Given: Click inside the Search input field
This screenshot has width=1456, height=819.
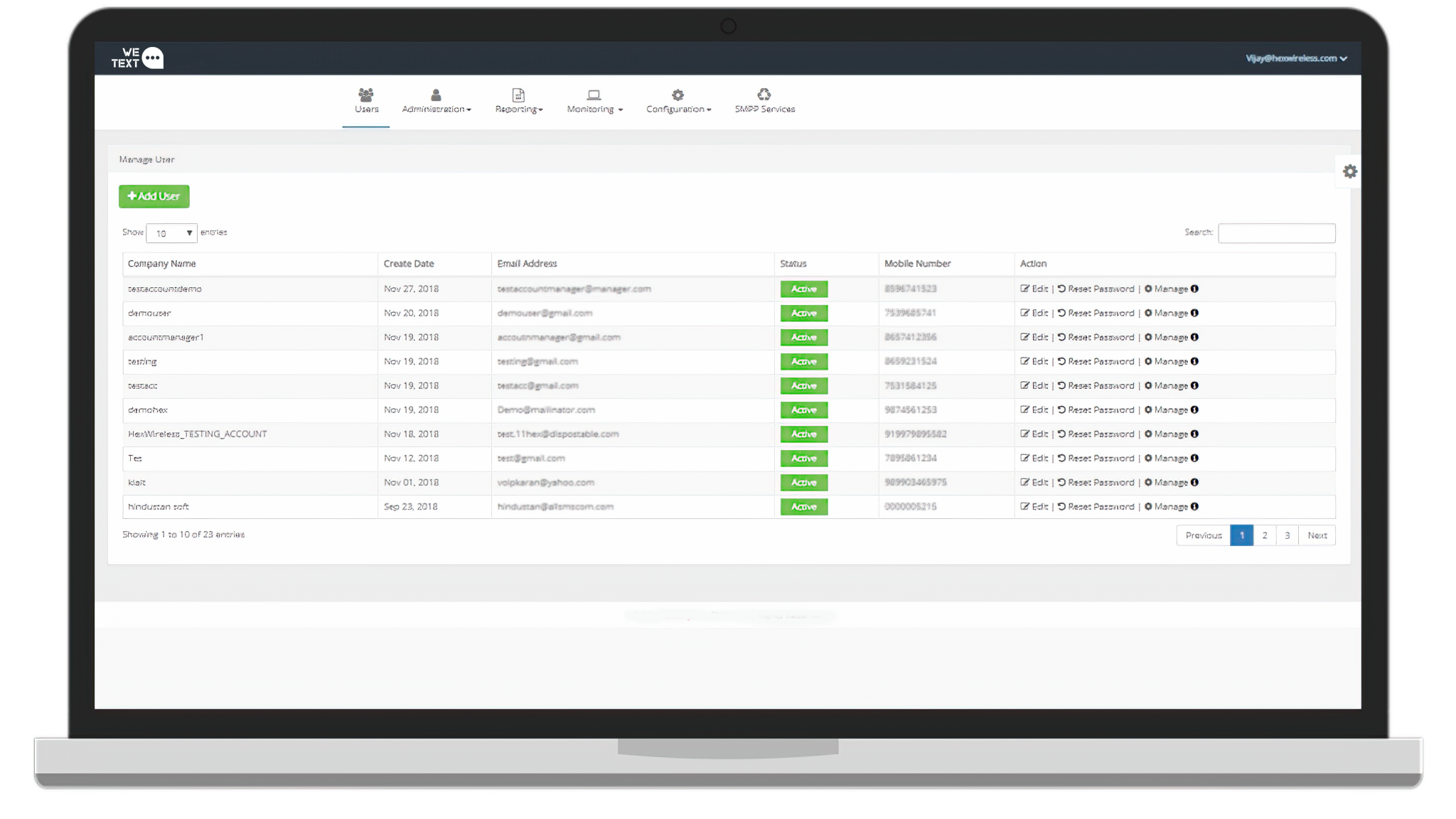Looking at the screenshot, I should [1276, 233].
